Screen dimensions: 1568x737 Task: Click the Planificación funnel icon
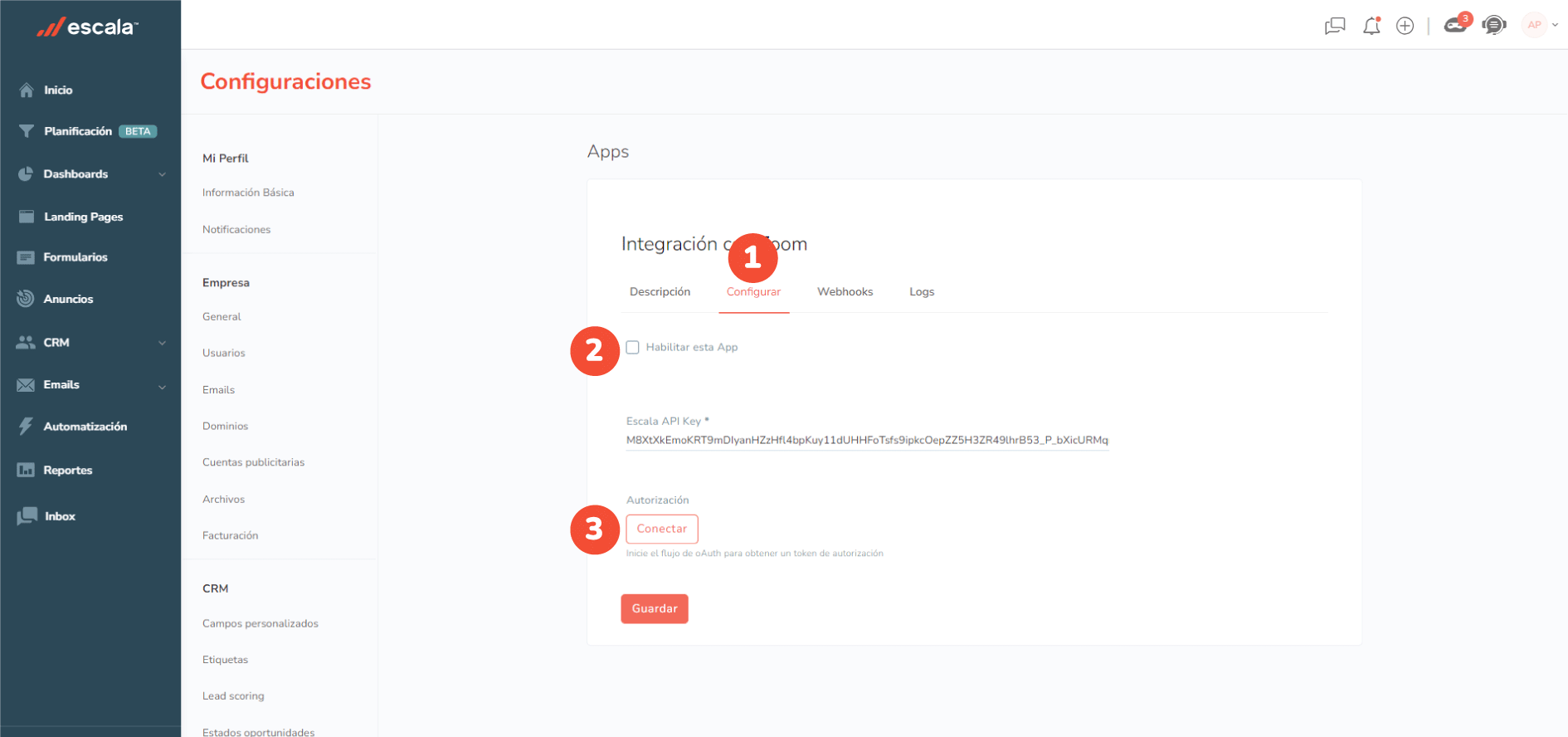(27, 131)
